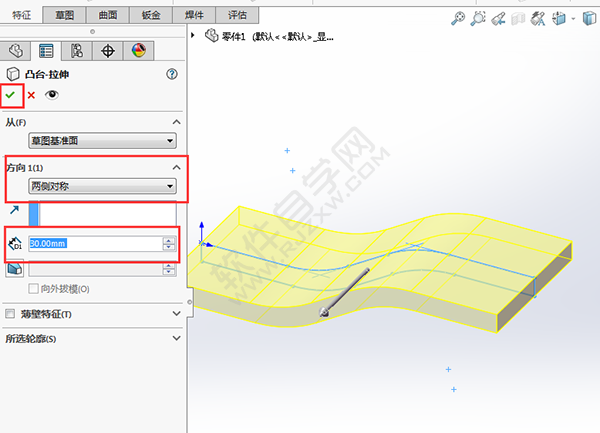Enable the 薄壁特征(T) checkbox

[10, 314]
